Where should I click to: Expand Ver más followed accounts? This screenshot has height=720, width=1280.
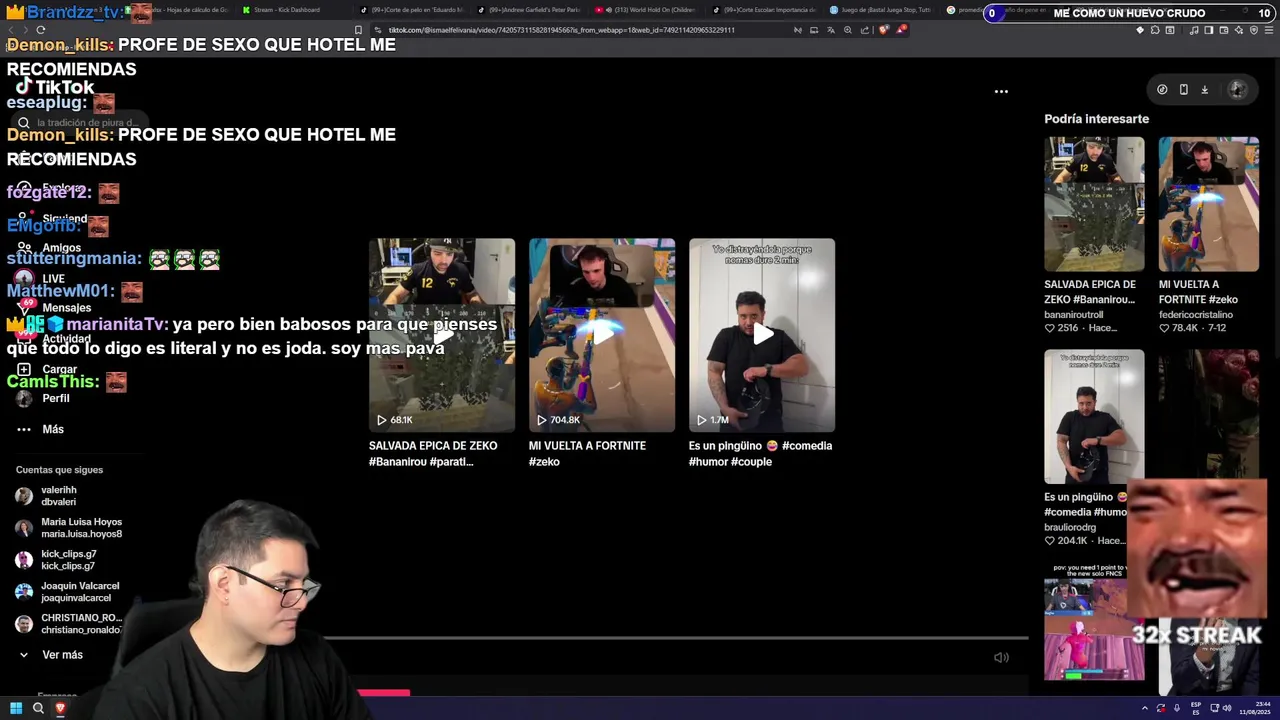point(52,655)
